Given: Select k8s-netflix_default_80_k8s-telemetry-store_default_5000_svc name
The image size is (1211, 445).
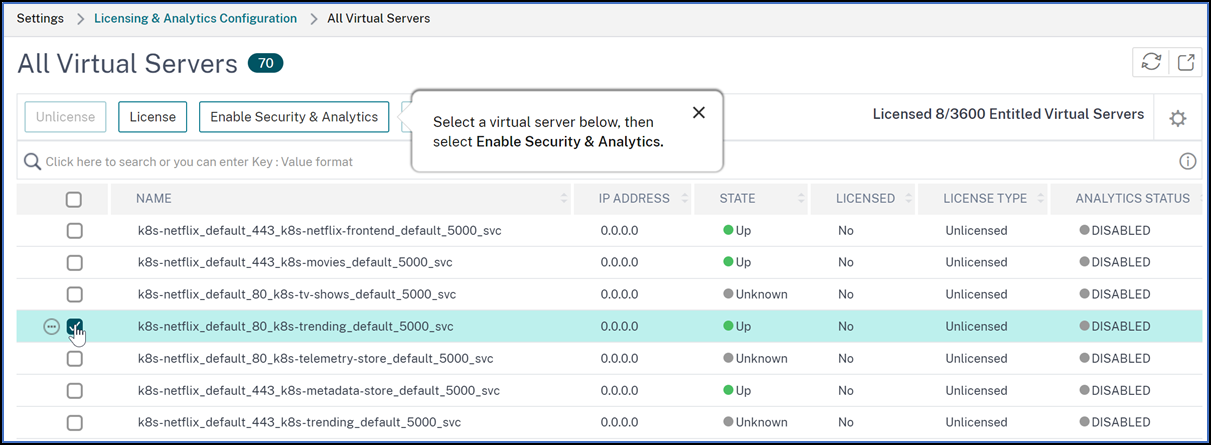Looking at the screenshot, I should [x=315, y=359].
